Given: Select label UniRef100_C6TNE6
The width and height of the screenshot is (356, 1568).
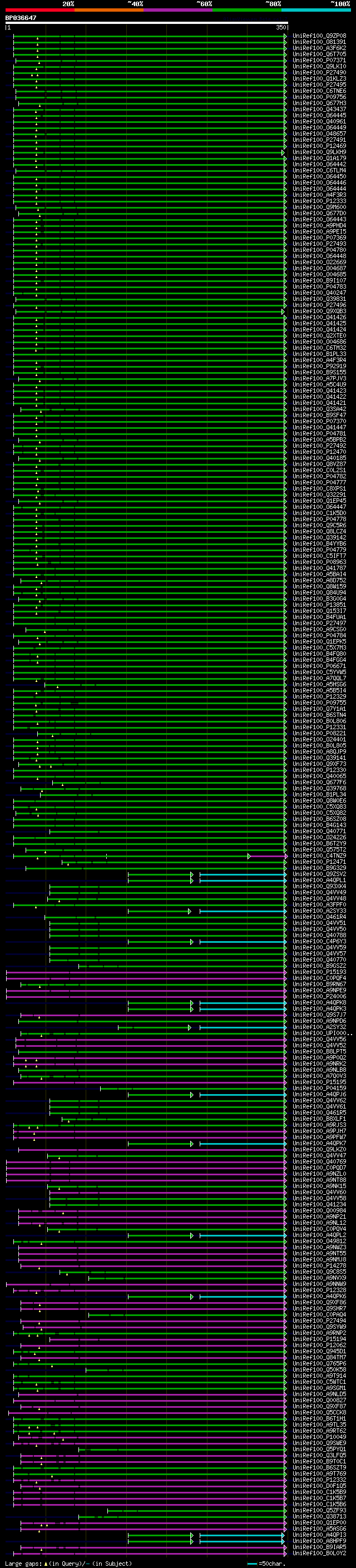Looking at the screenshot, I should [319, 91].
